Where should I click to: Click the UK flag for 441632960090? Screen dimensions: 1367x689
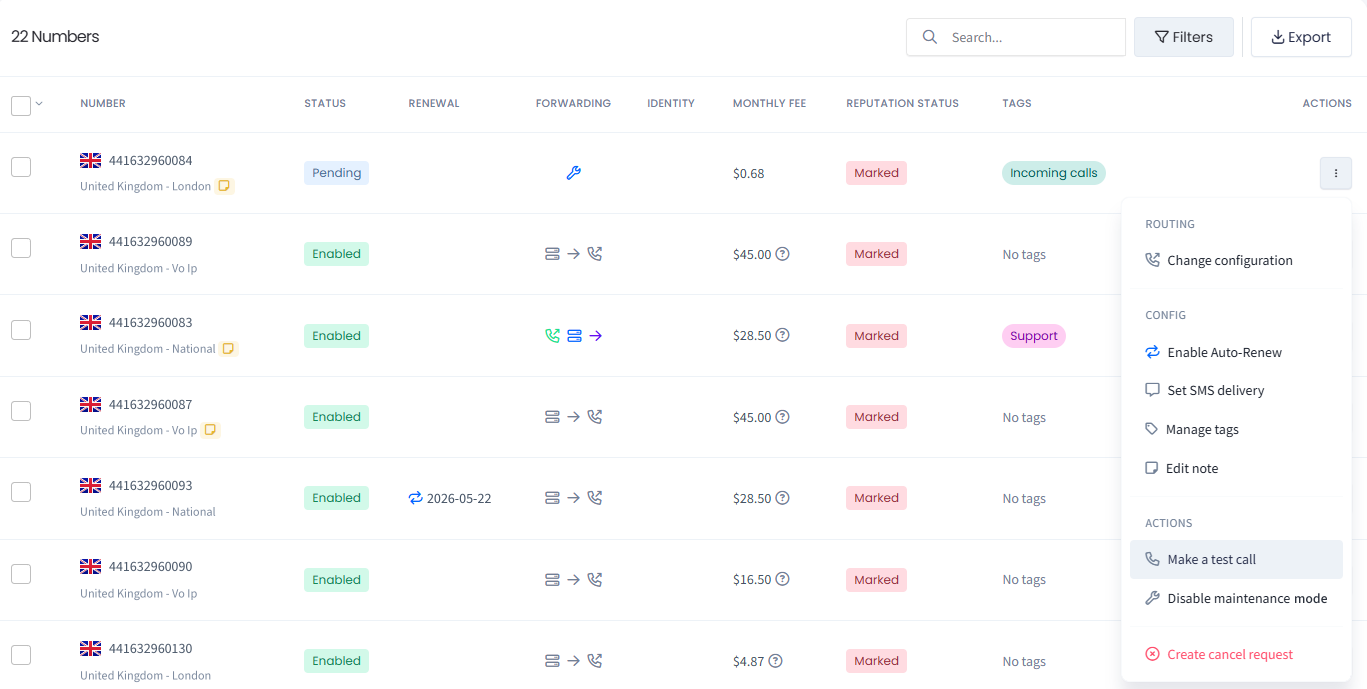(91, 566)
